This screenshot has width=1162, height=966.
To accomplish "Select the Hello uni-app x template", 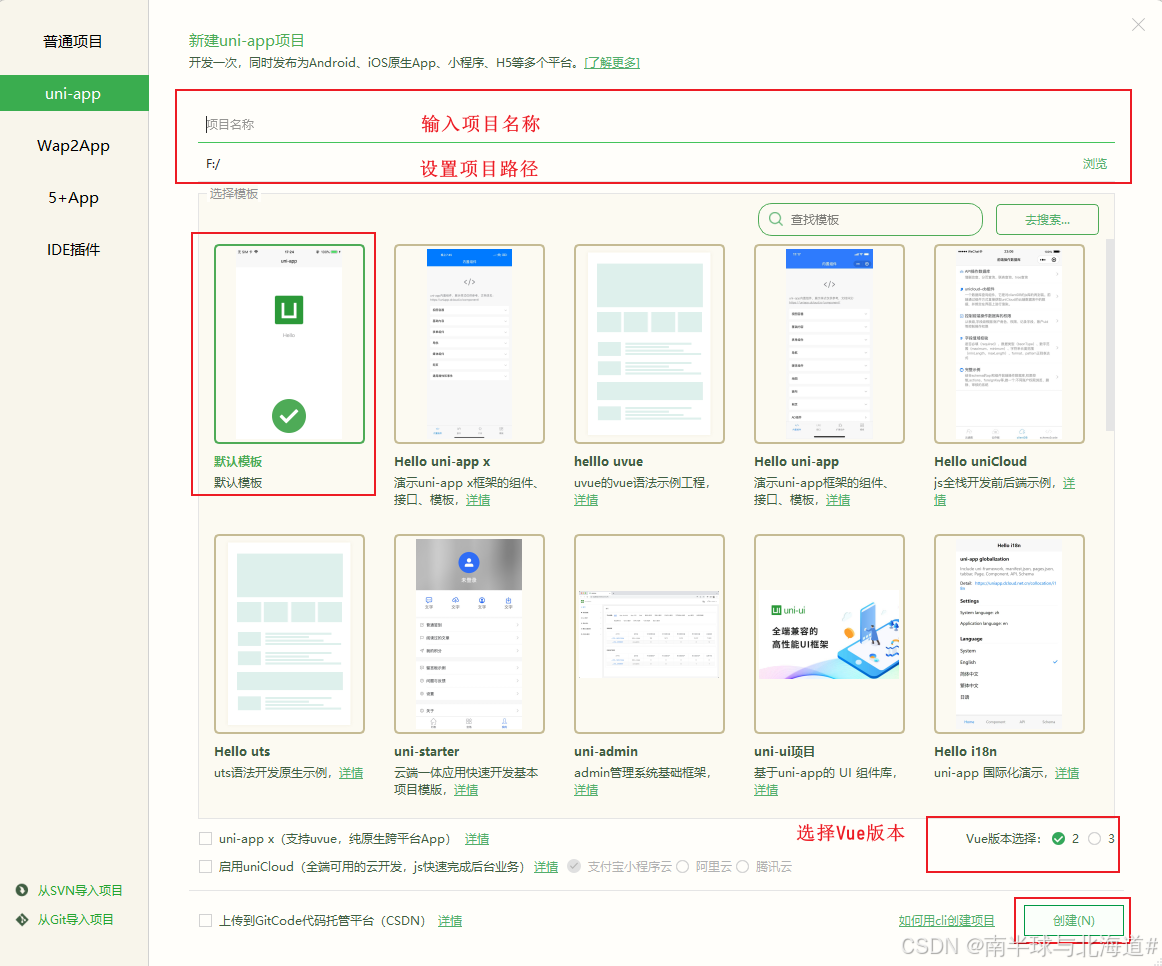I will tap(469, 344).
